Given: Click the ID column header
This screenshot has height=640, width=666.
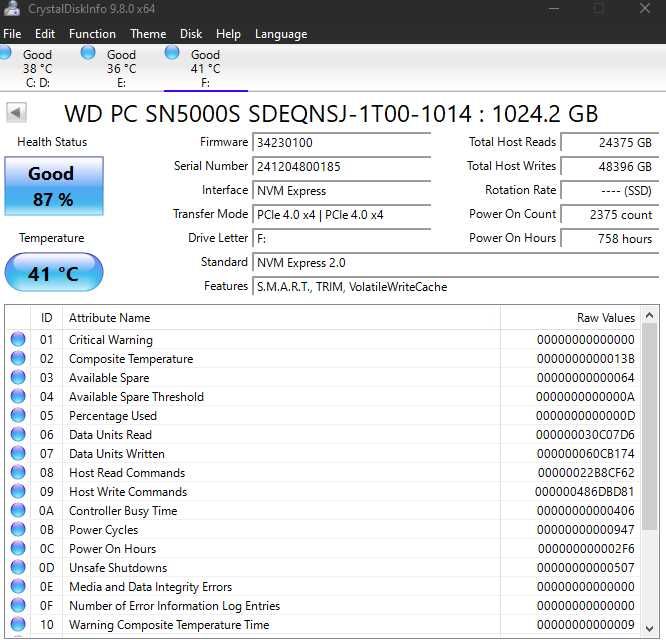Looking at the screenshot, I should click(46, 318).
